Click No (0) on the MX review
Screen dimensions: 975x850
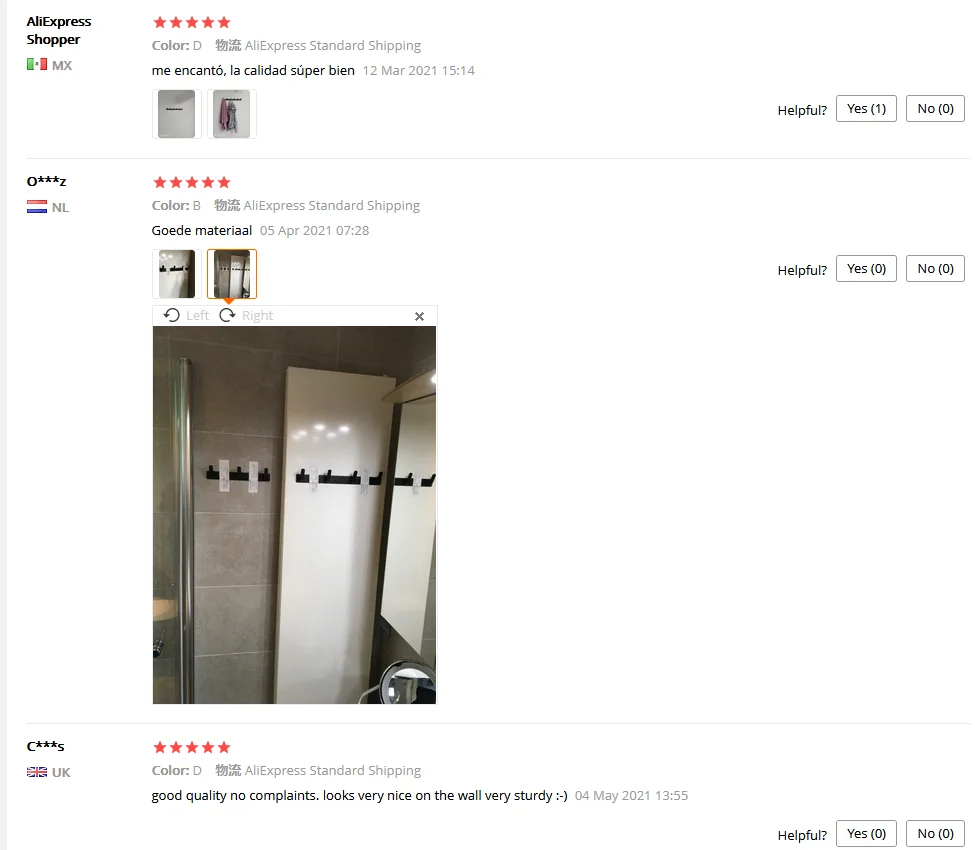click(x=935, y=109)
